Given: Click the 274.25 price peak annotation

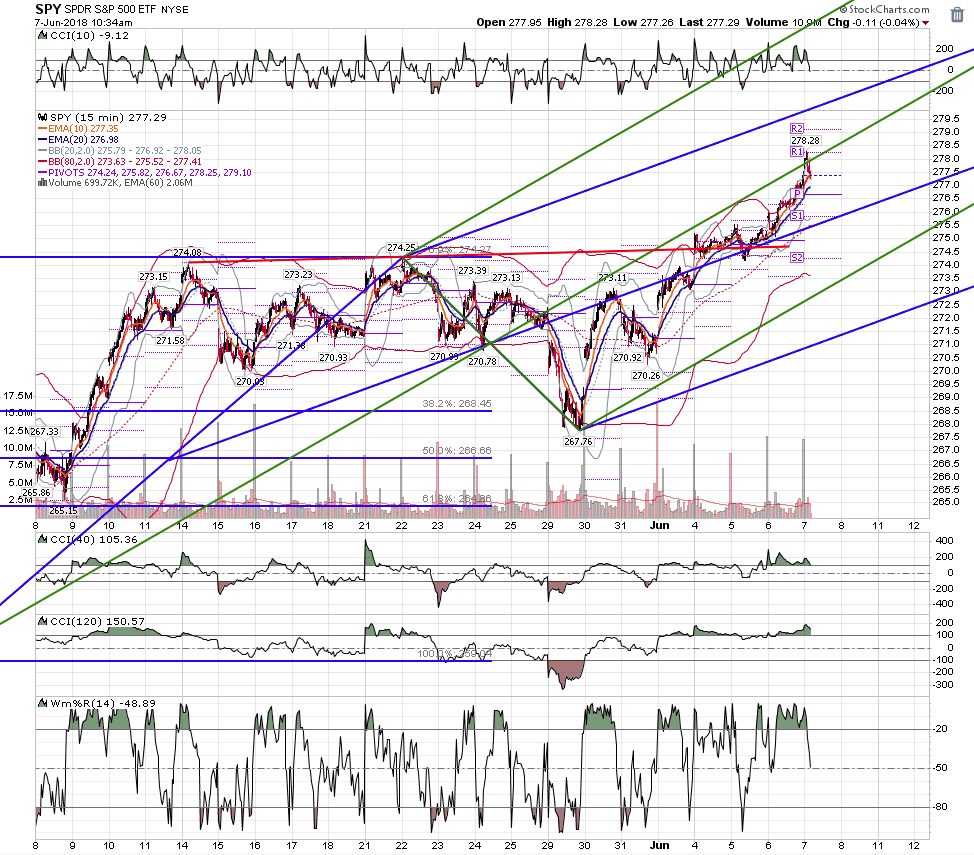Looking at the screenshot, I should (x=401, y=247).
